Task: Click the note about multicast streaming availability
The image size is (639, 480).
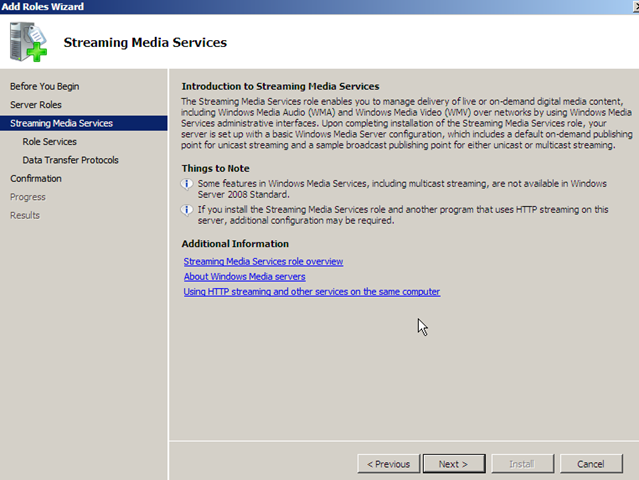Action: pos(402,189)
